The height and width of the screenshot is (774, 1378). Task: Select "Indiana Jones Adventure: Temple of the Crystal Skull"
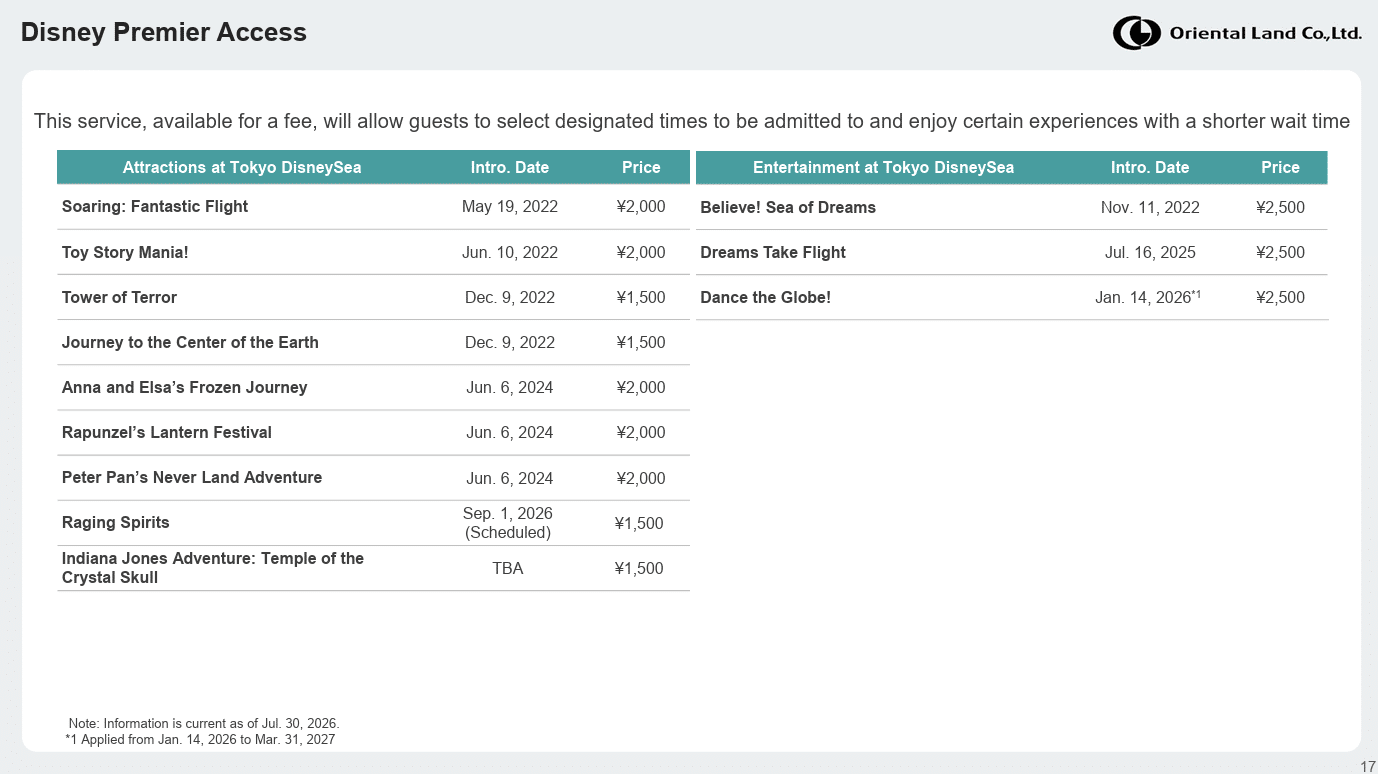tap(213, 568)
